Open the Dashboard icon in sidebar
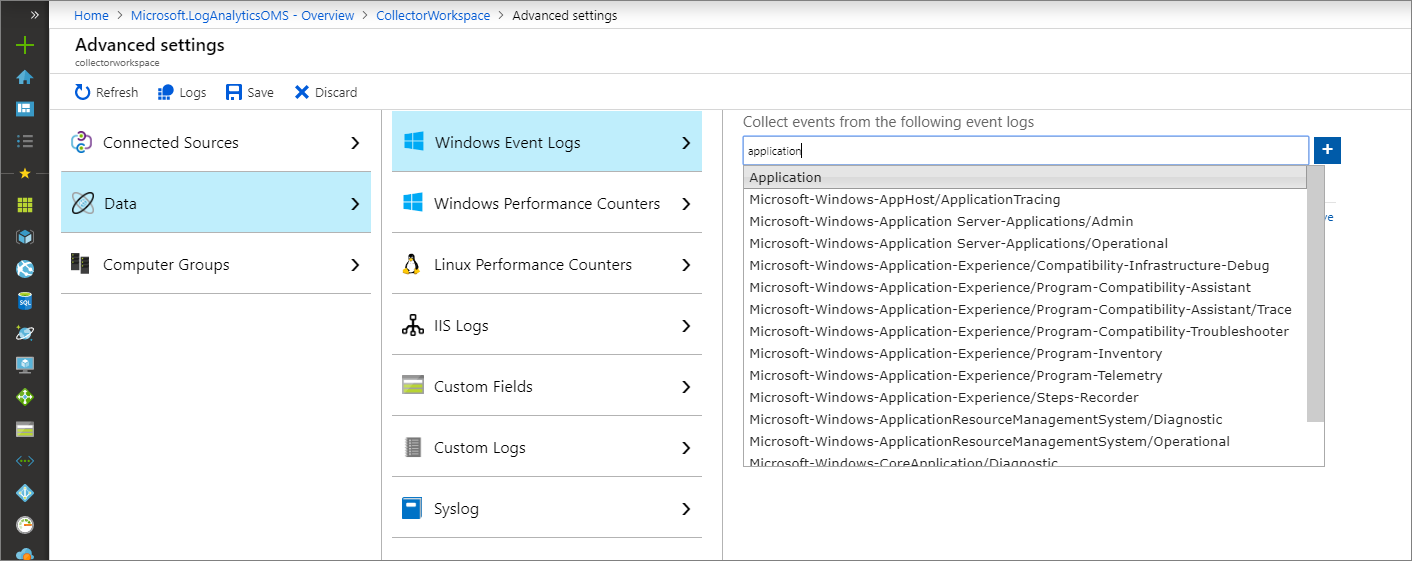 (x=25, y=108)
